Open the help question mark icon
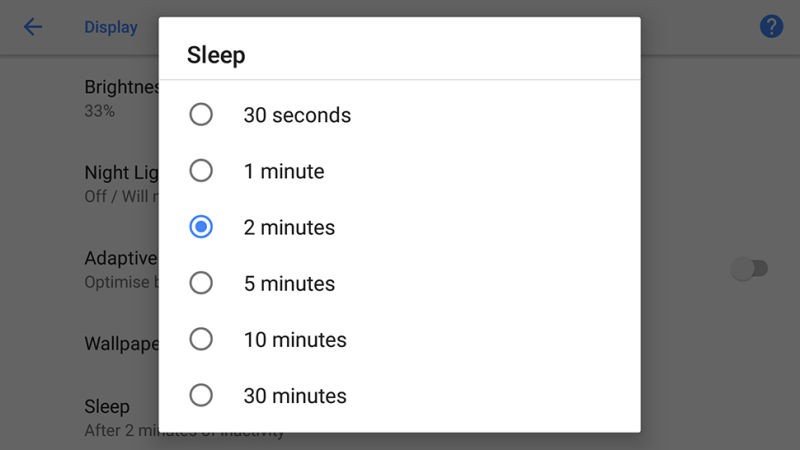The width and height of the screenshot is (800, 450). pos(771,27)
